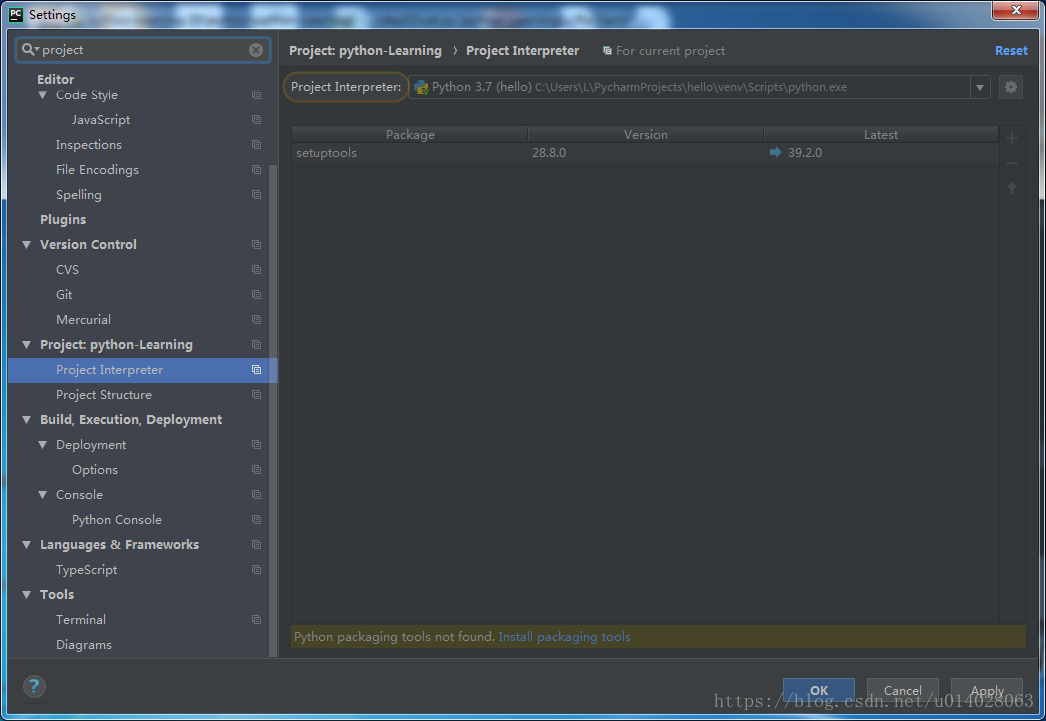Select the JavaScript code style entry
Screen dimensions: 1046x721
(101, 119)
